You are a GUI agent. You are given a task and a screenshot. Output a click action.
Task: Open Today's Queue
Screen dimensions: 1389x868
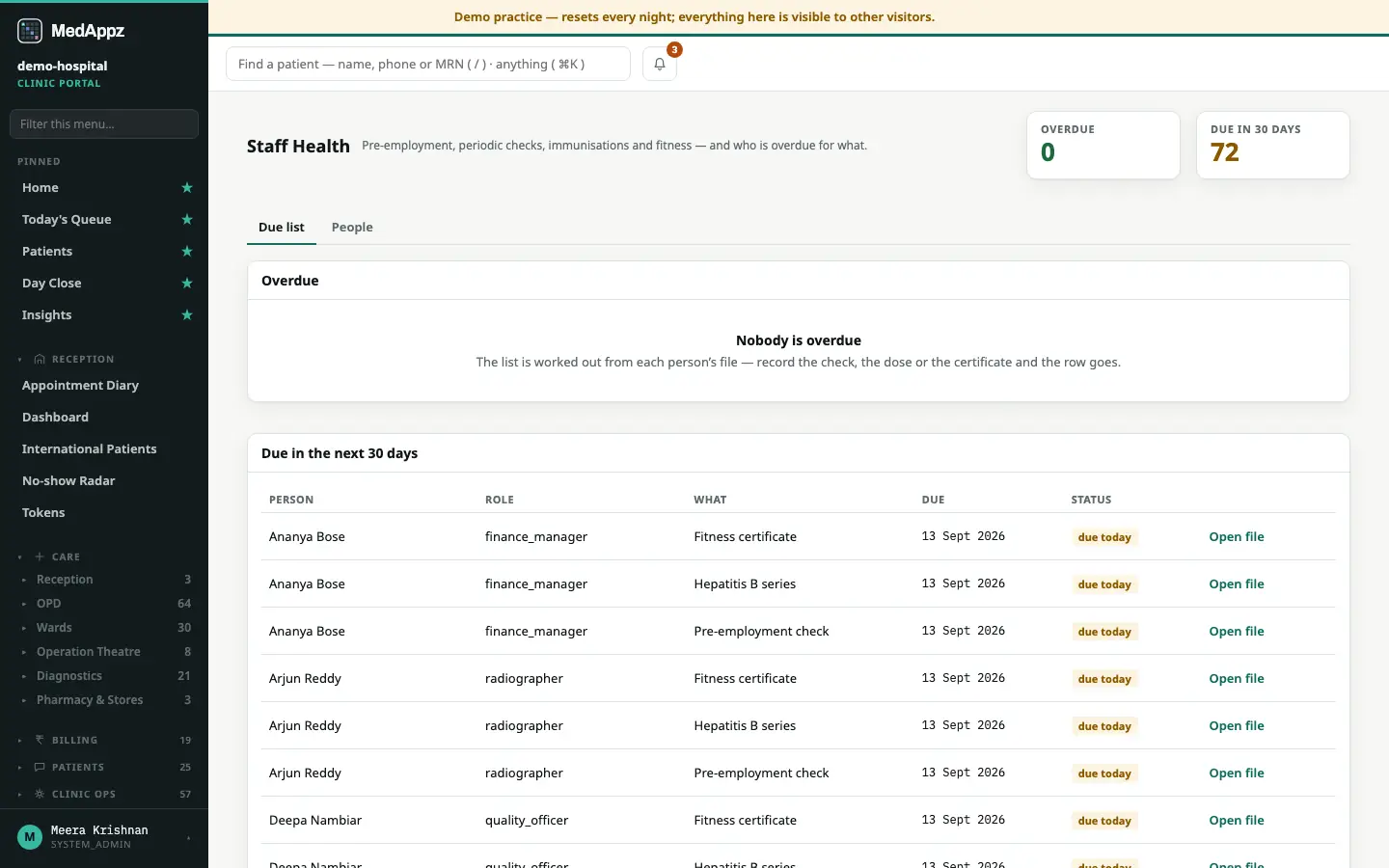67,220
